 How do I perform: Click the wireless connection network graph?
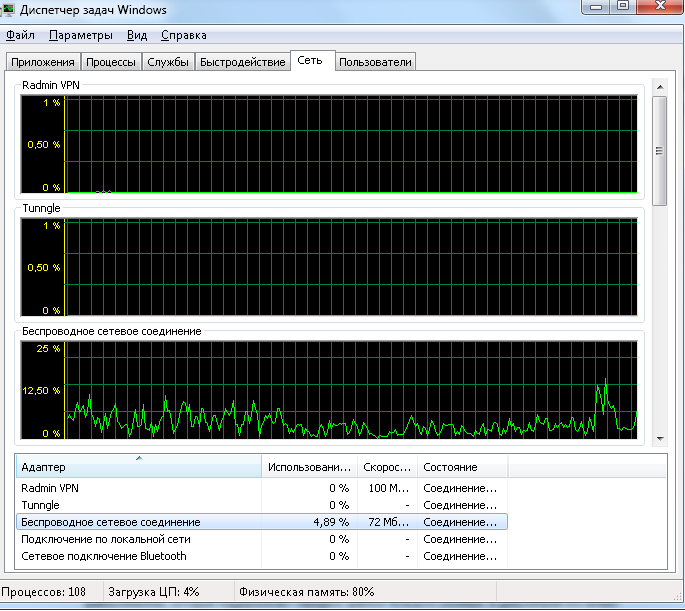(x=329, y=390)
